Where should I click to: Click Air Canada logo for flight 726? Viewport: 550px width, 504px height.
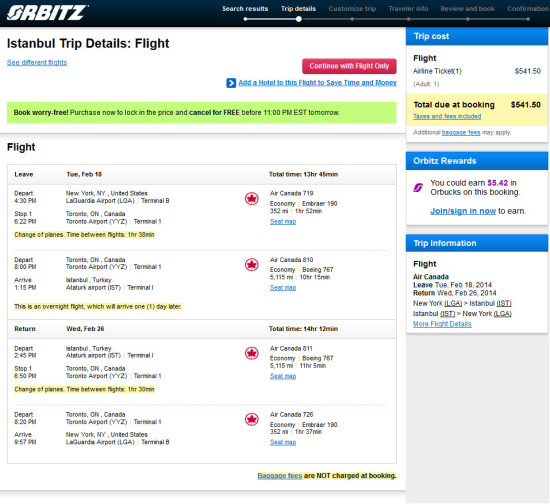tap(251, 419)
